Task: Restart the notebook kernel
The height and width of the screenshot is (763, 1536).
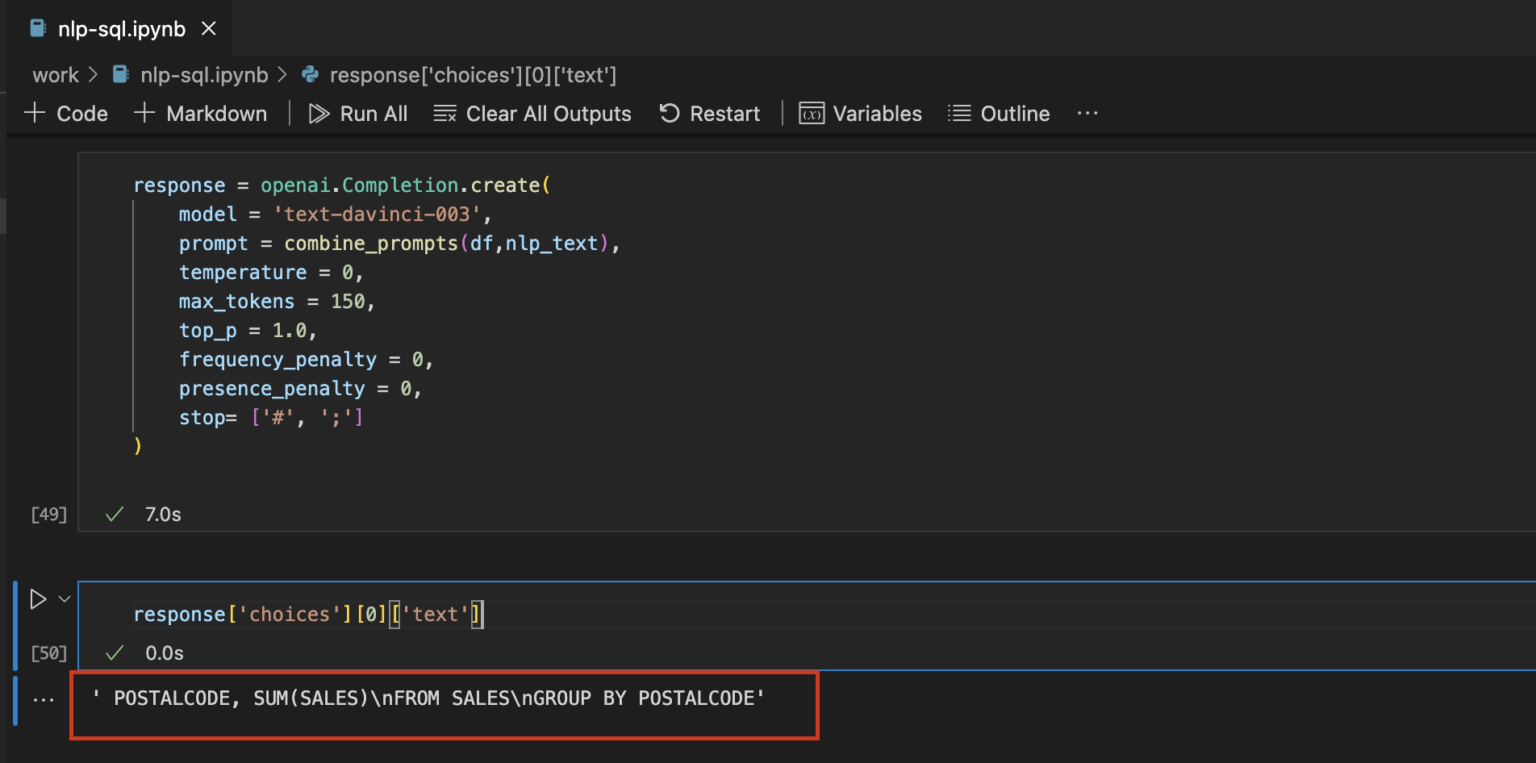Action: 710,113
